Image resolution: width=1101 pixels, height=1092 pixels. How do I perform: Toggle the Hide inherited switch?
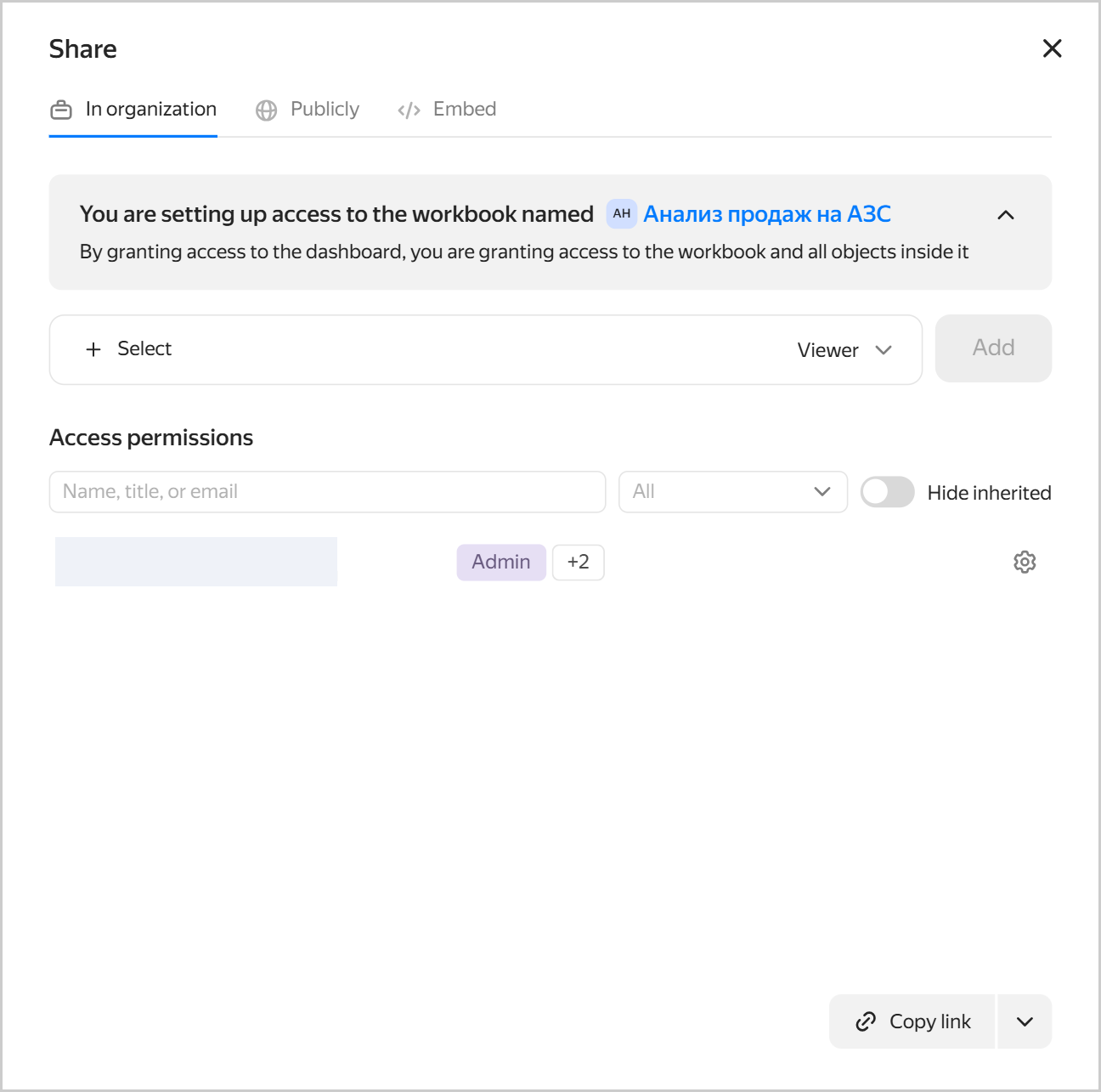[888, 492]
